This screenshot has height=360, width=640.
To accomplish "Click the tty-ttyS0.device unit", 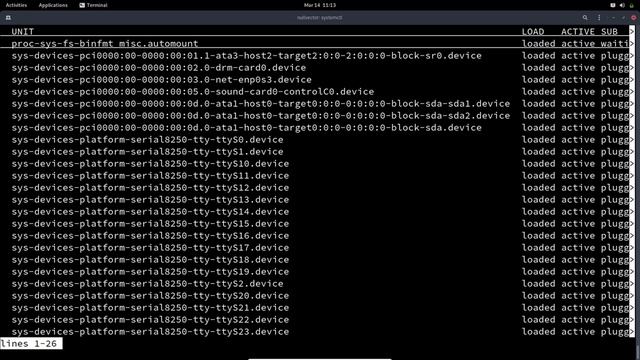I will pos(147,140).
